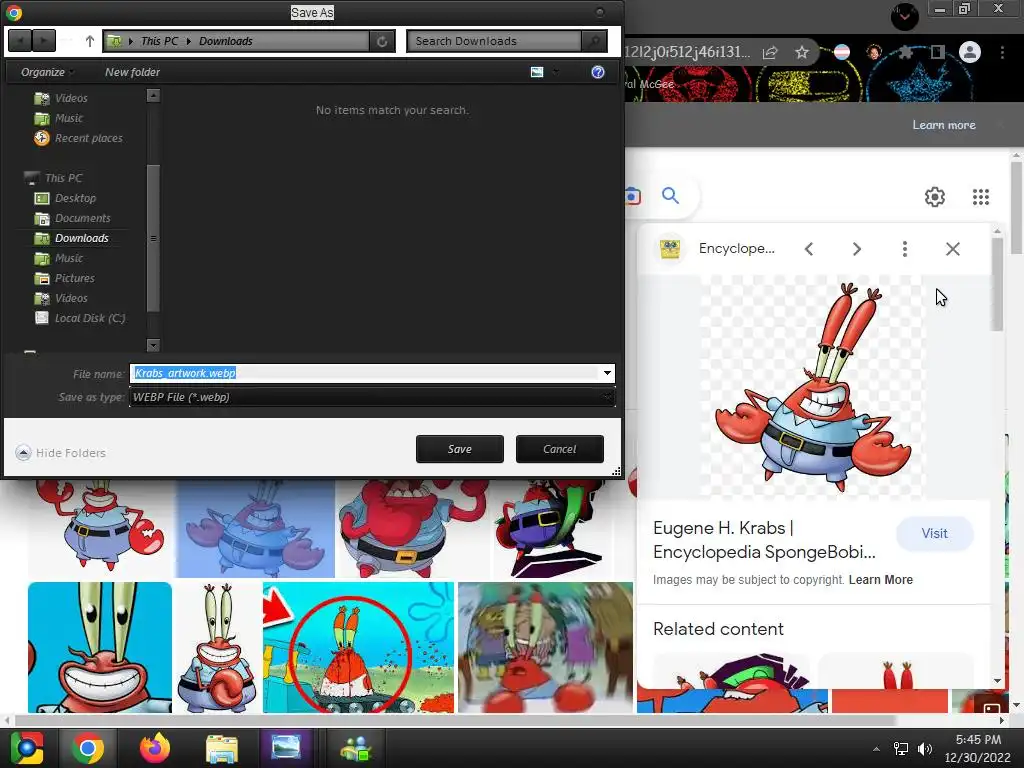Image resolution: width=1024 pixels, height=768 pixels.
Task: Click the large Mr. Krabs preview image
Action: pyautogui.click(x=813, y=386)
